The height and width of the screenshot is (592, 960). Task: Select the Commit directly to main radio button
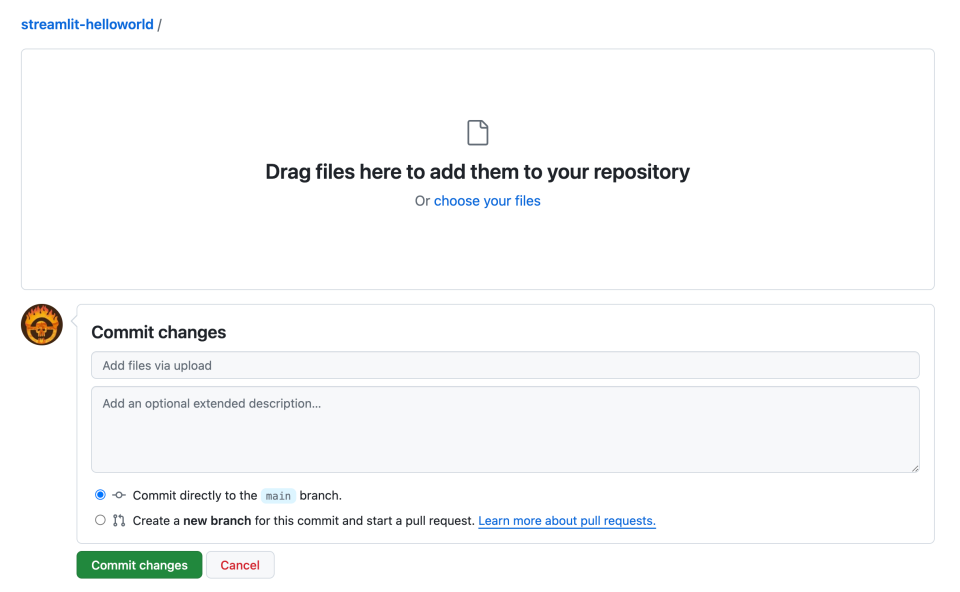(100, 495)
